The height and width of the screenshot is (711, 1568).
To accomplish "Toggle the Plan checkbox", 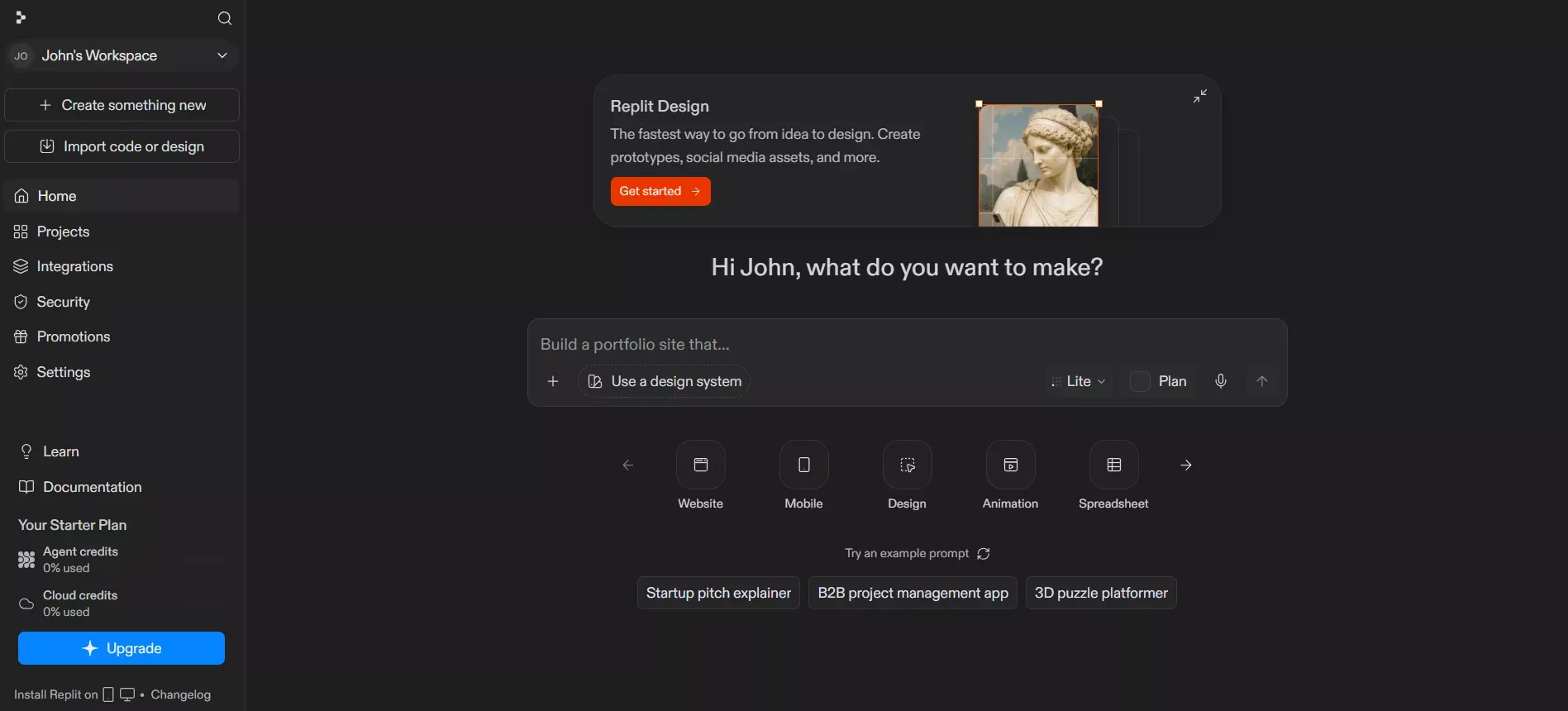I will coord(1140,381).
